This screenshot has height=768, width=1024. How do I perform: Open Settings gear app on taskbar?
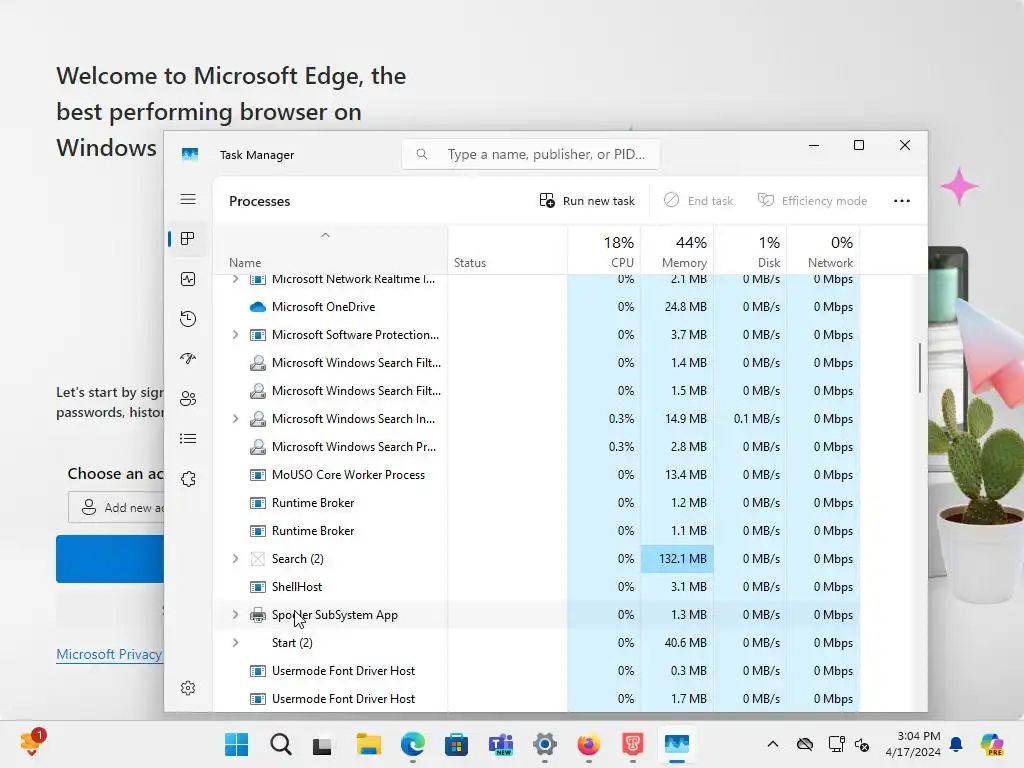tap(545, 744)
